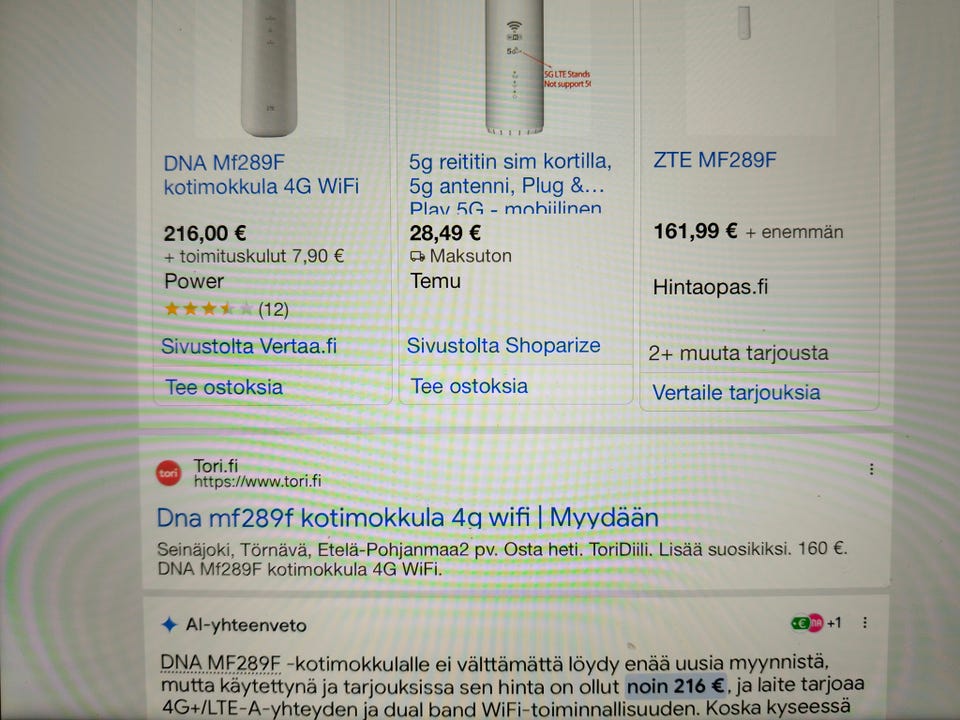960x720 pixels.
Task: Open the AI summary source icons +1
Action: point(817,623)
